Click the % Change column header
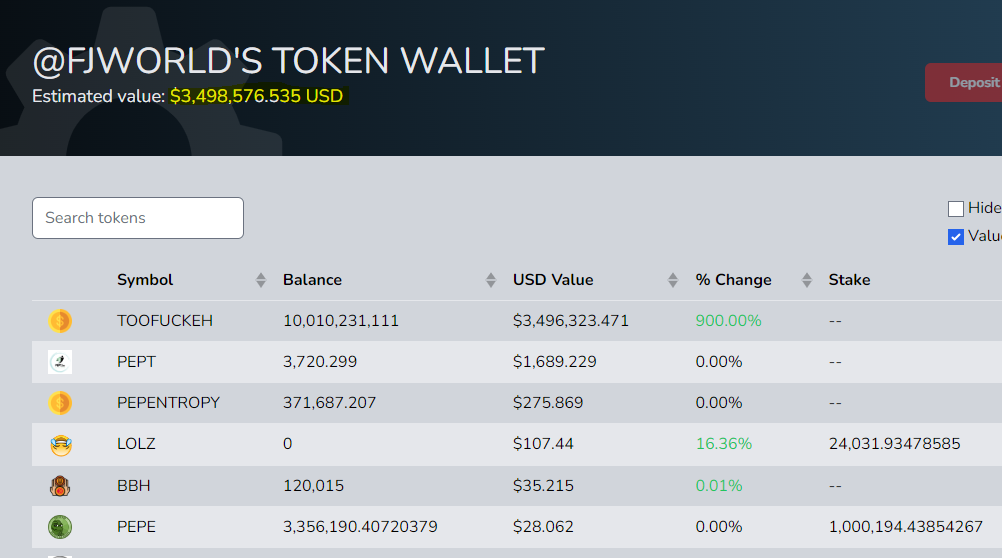The width and height of the screenshot is (1002, 558). pyautogui.click(x=734, y=280)
